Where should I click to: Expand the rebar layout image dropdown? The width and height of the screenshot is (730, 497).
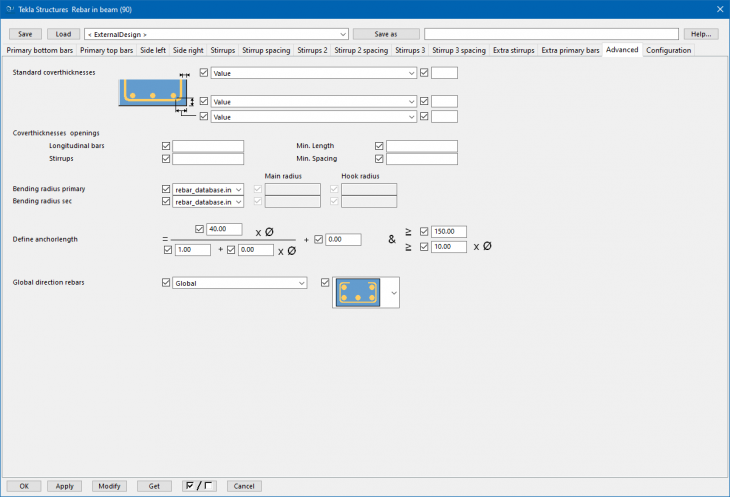(x=392, y=292)
